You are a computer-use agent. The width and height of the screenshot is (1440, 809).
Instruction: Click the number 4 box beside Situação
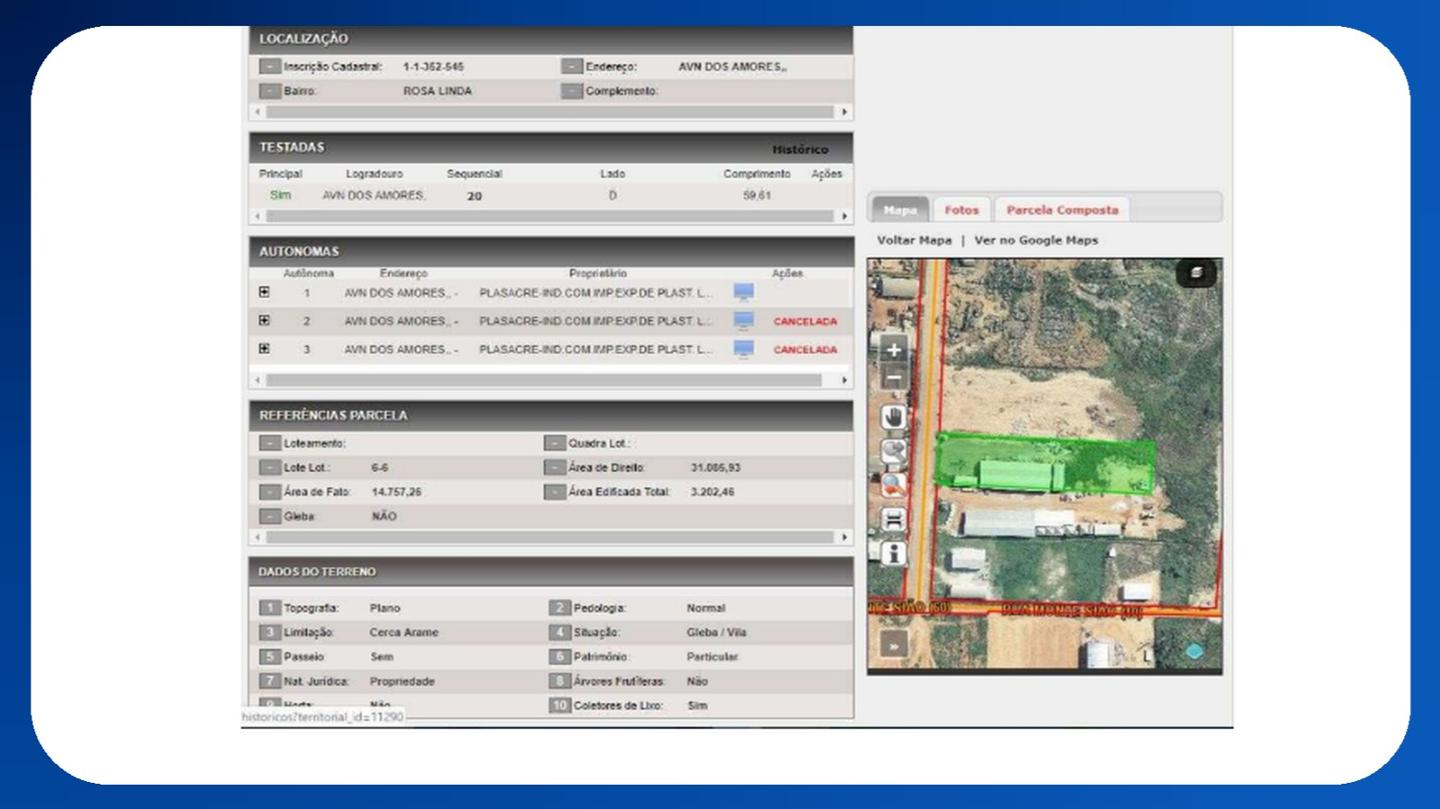pyautogui.click(x=559, y=633)
